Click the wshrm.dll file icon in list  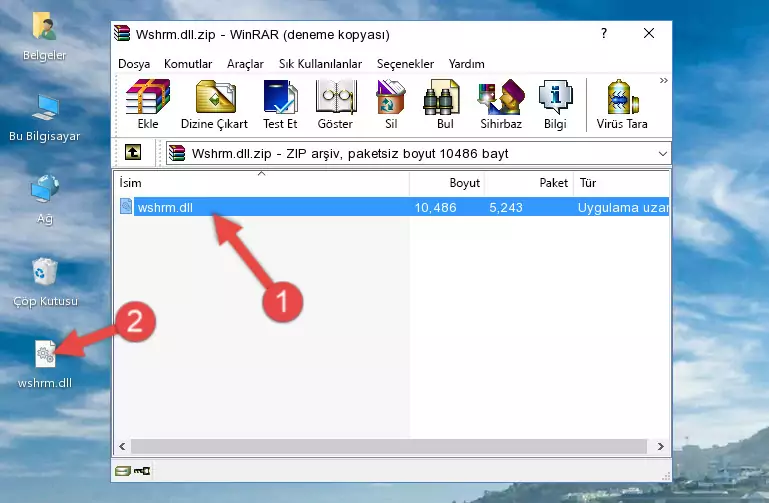[x=126, y=206]
